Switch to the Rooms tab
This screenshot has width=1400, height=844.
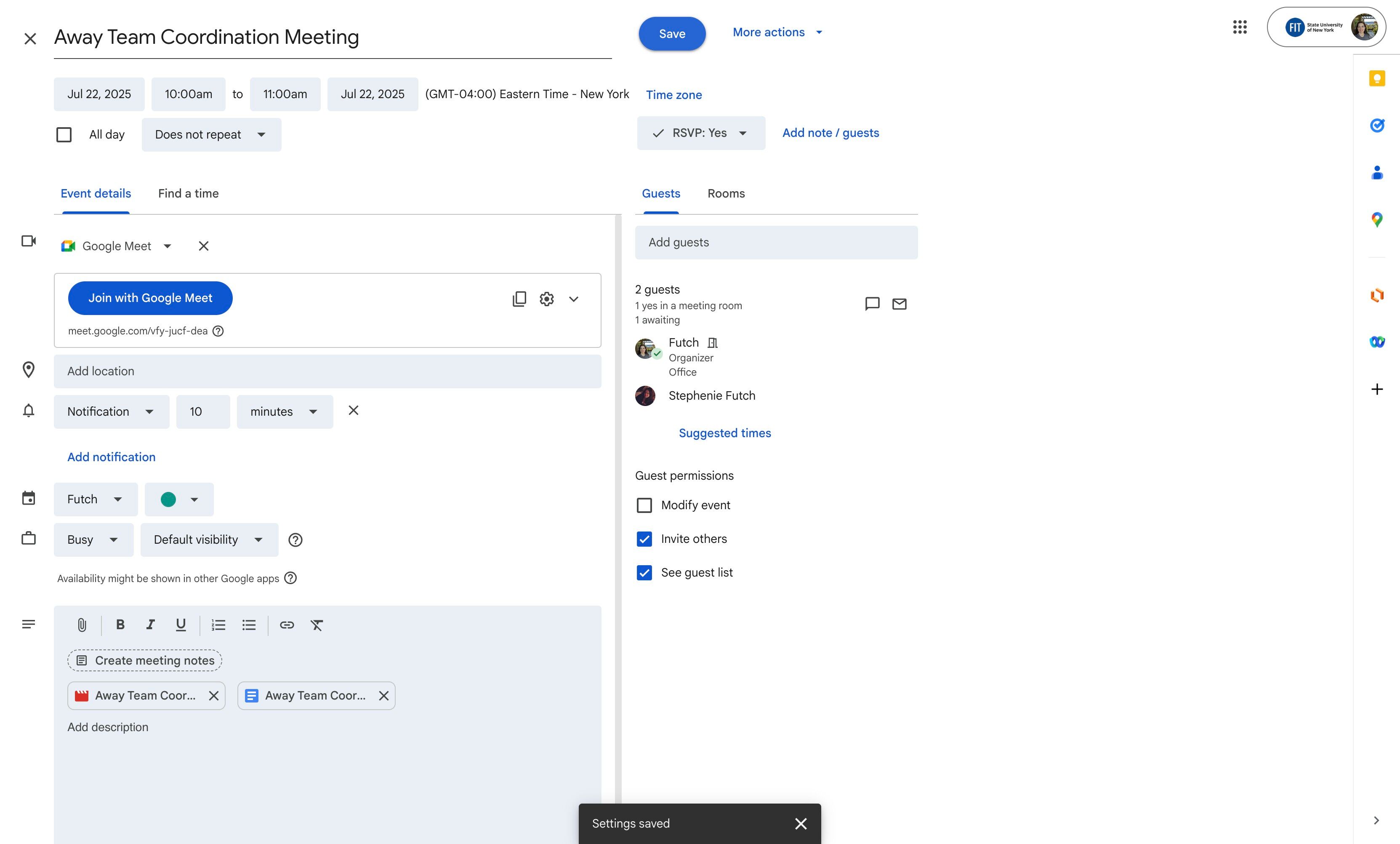pyautogui.click(x=726, y=194)
